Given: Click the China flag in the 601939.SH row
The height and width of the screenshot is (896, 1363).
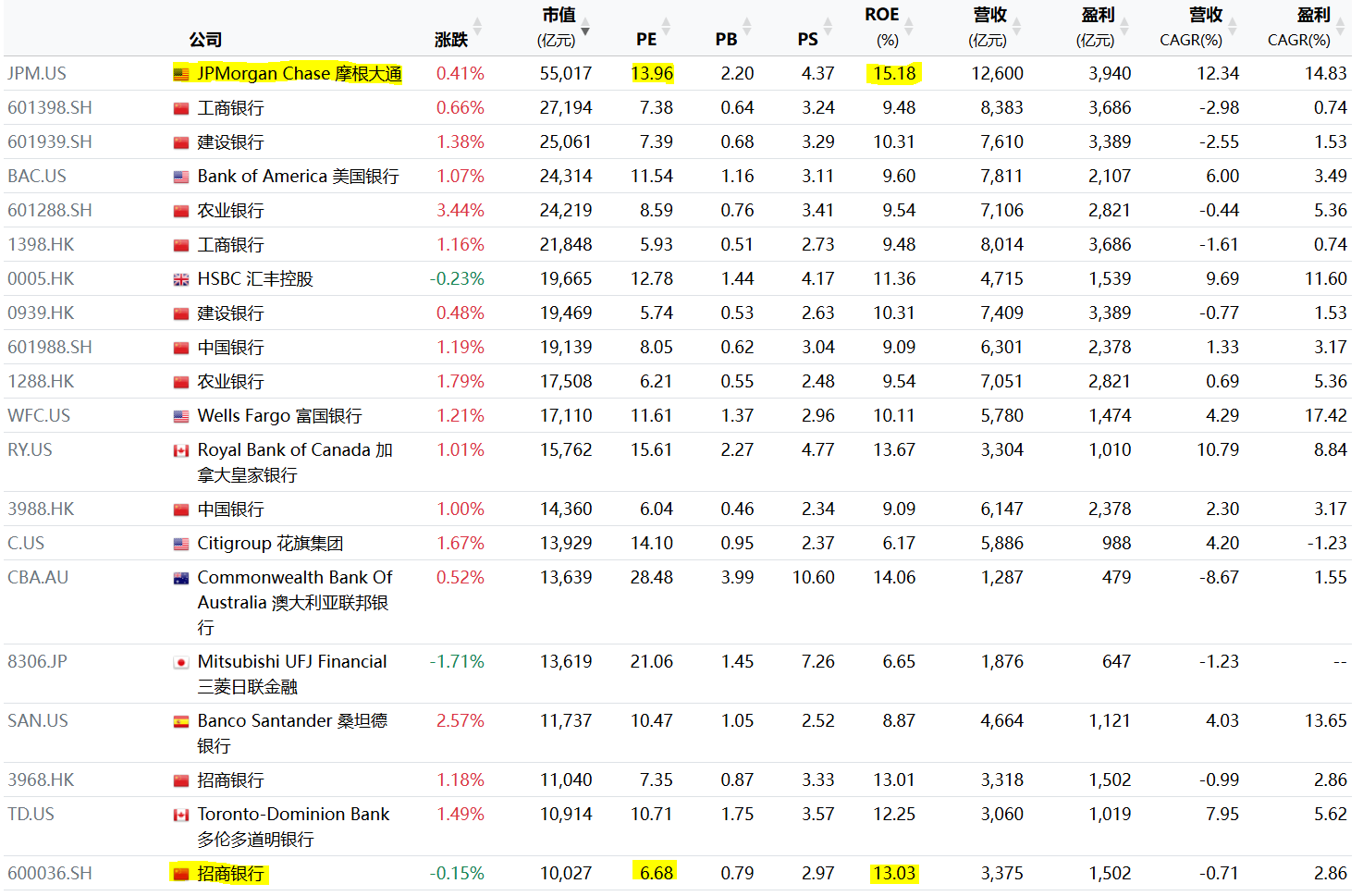Looking at the screenshot, I should coord(181,142).
